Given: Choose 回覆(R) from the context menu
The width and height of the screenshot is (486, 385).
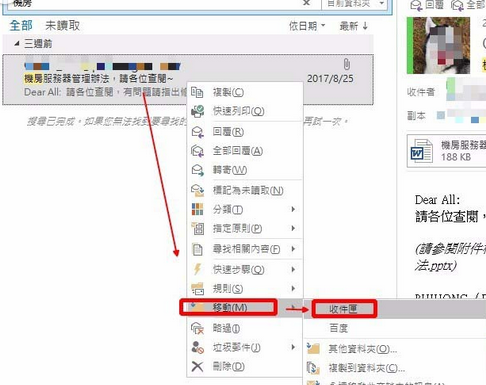Looking at the screenshot, I should [x=245, y=132].
